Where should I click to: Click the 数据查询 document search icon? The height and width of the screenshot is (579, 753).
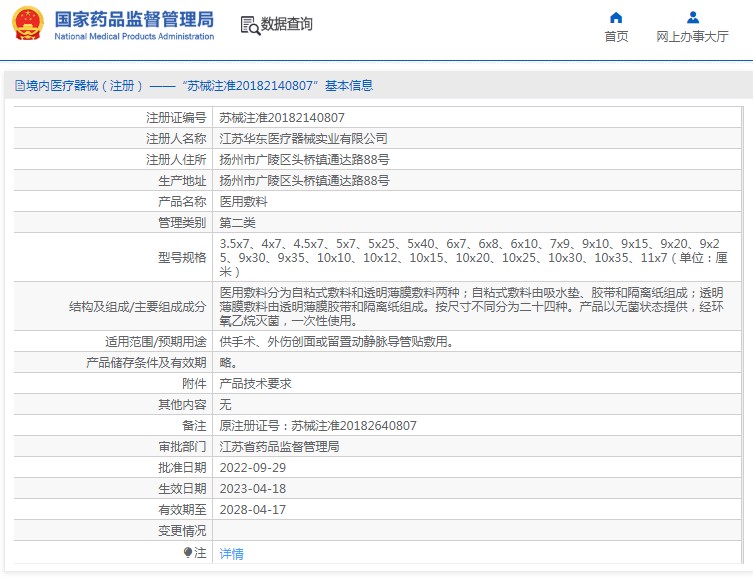point(249,24)
